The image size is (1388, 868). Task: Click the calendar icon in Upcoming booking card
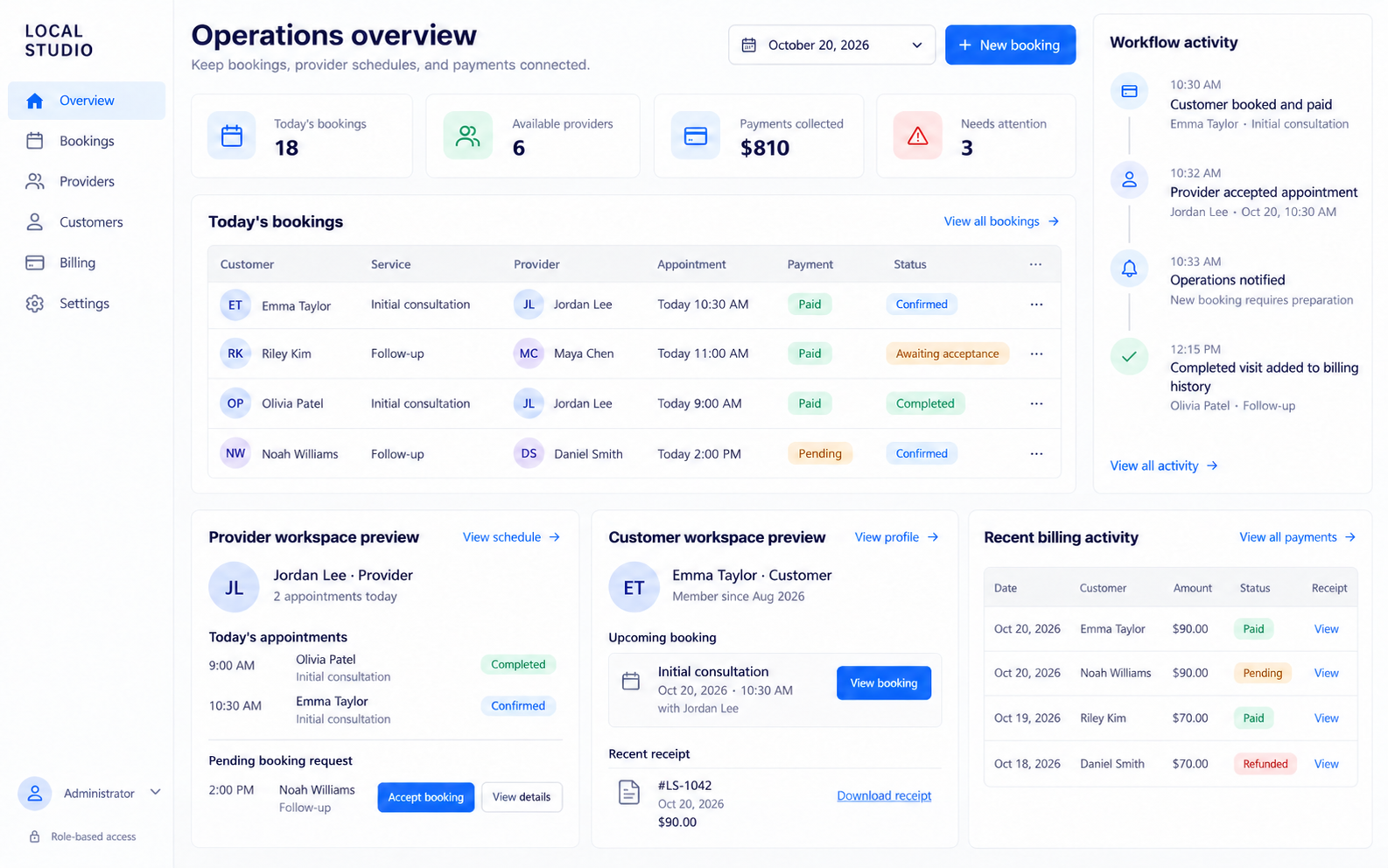[630, 681]
